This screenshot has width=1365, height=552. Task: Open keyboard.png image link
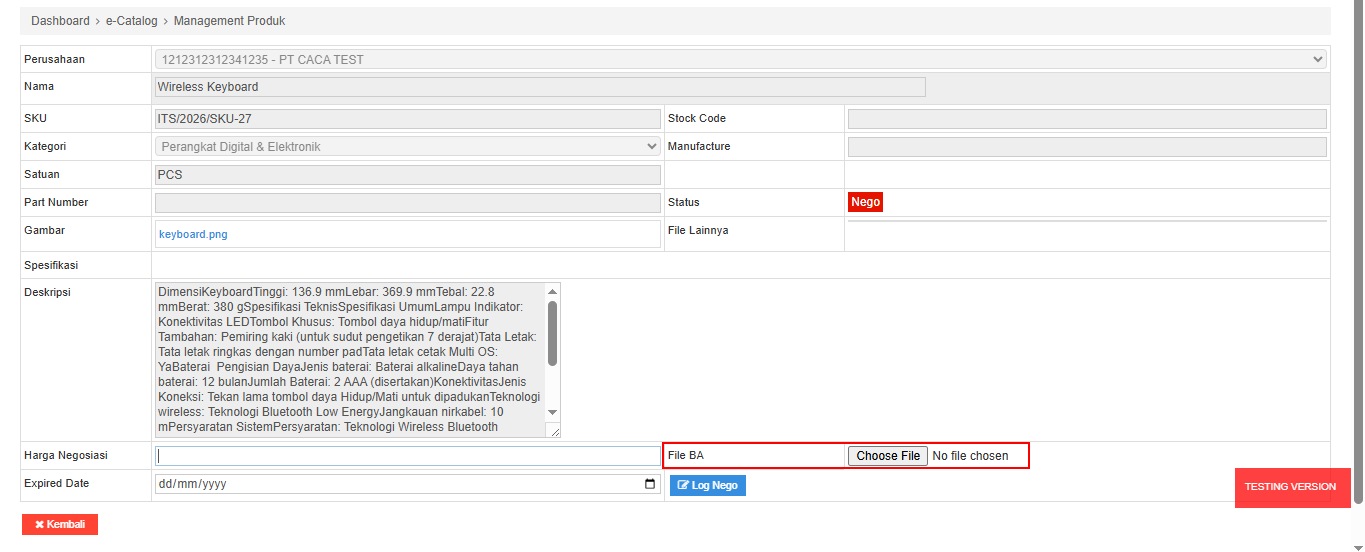pos(193,235)
